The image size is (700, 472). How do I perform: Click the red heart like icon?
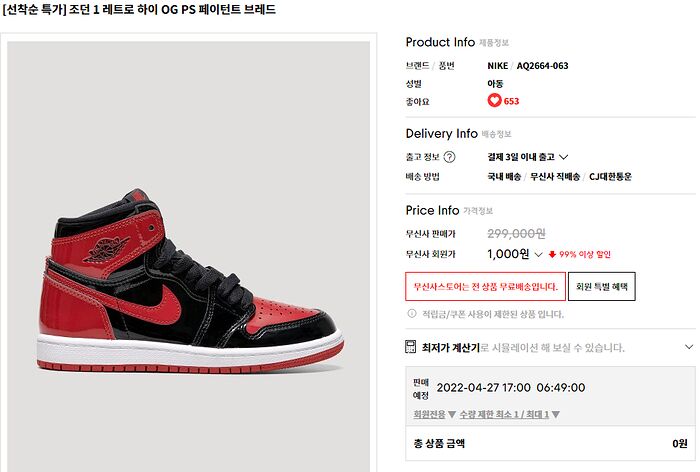click(494, 100)
